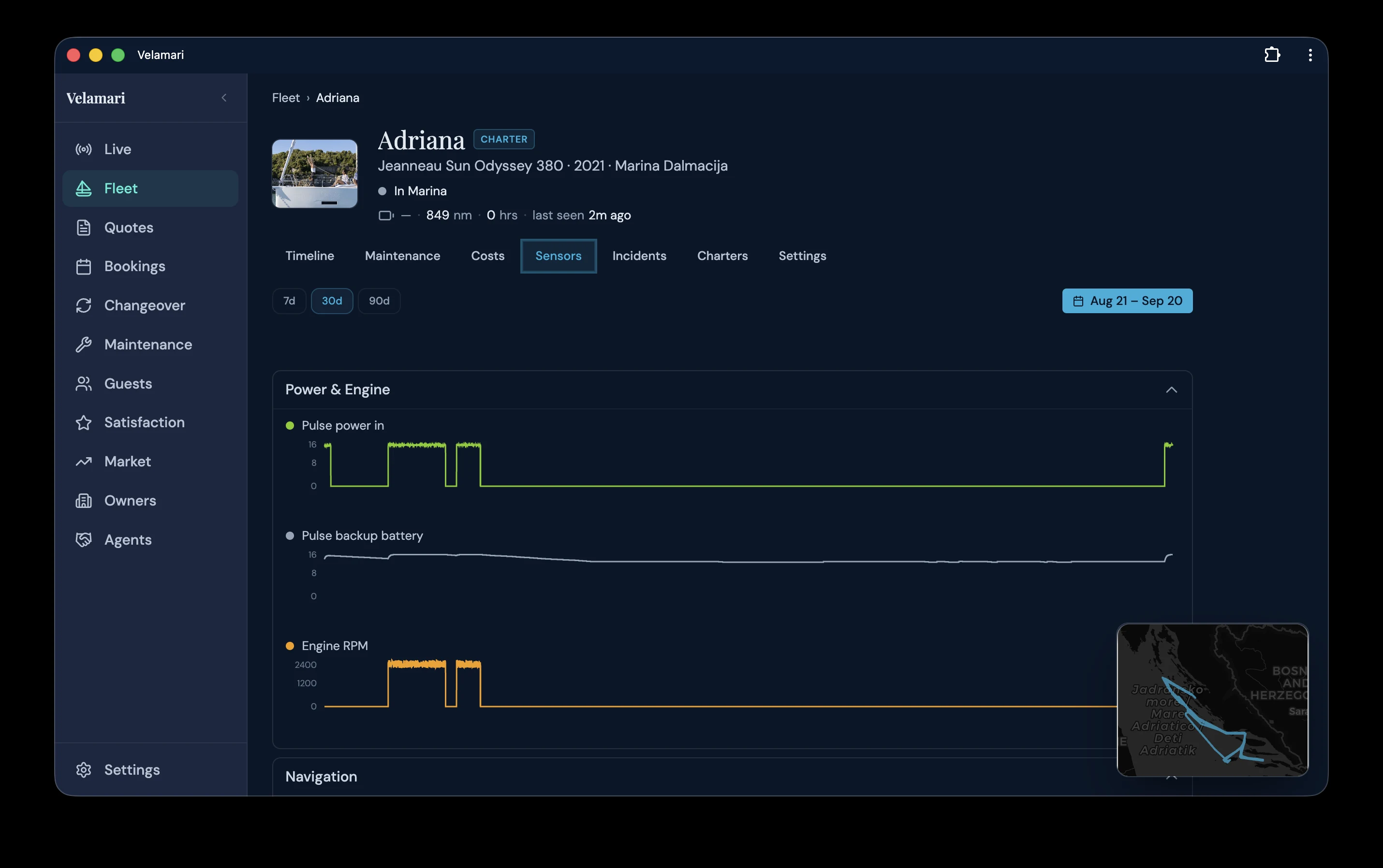Switch to the vessel Maintenance tab

pos(403,256)
